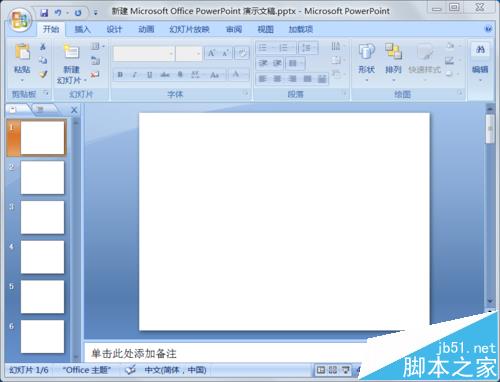Open character spacing options
This screenshot has height=382, width=500.
click(x=196, y=75)
